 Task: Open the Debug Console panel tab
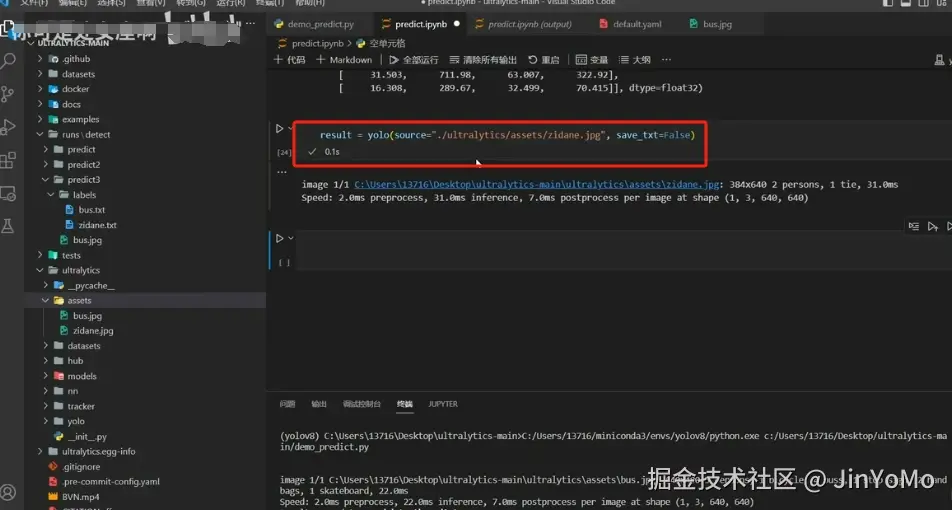click(x=362, y=404)
